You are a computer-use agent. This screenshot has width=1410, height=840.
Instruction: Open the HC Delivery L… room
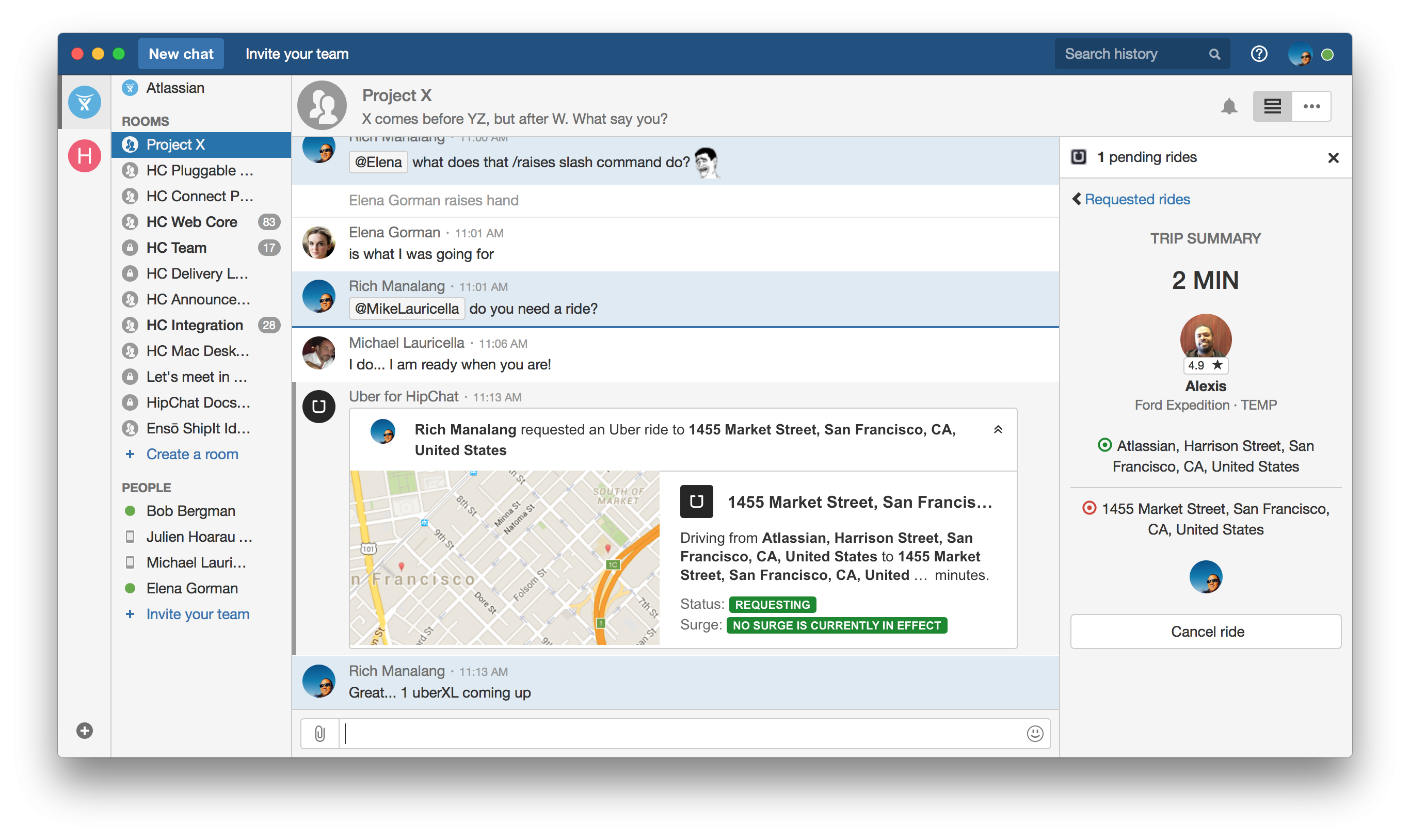click(x=201, y=274)
